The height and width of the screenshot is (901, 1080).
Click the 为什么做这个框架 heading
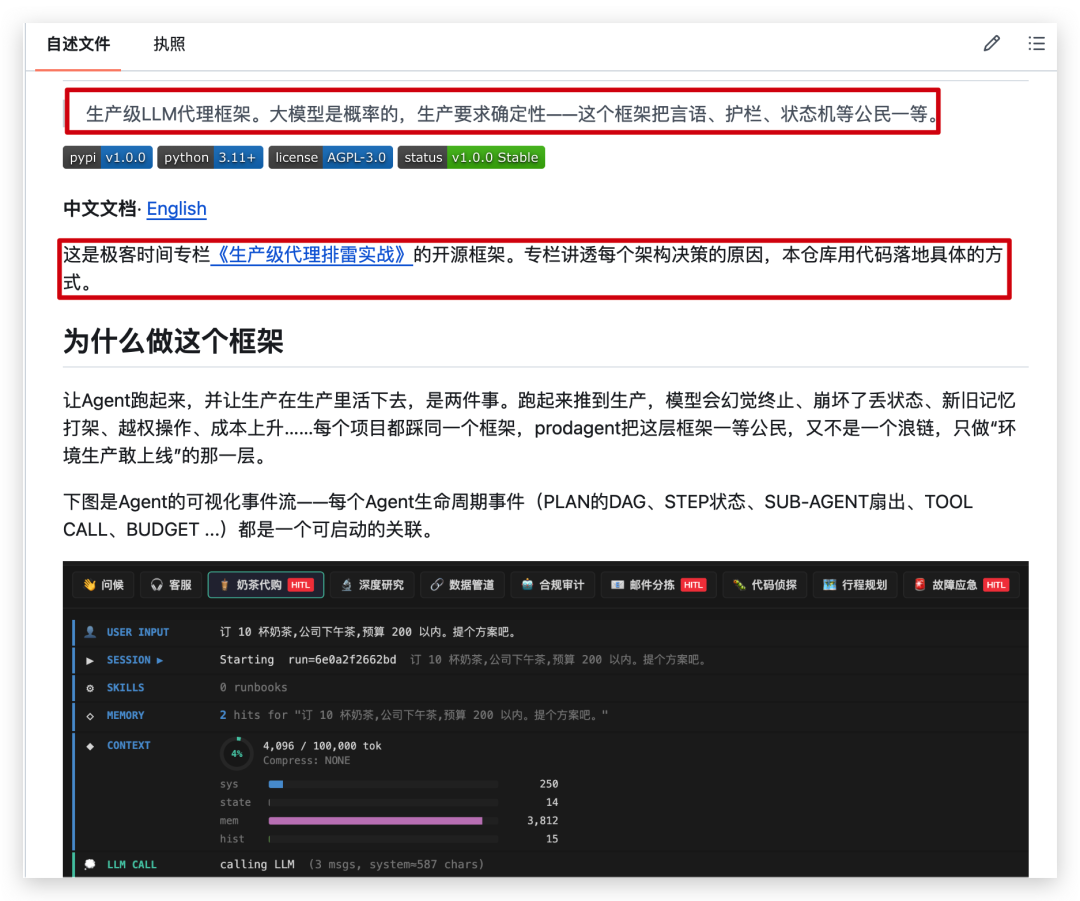pos(173,341)
